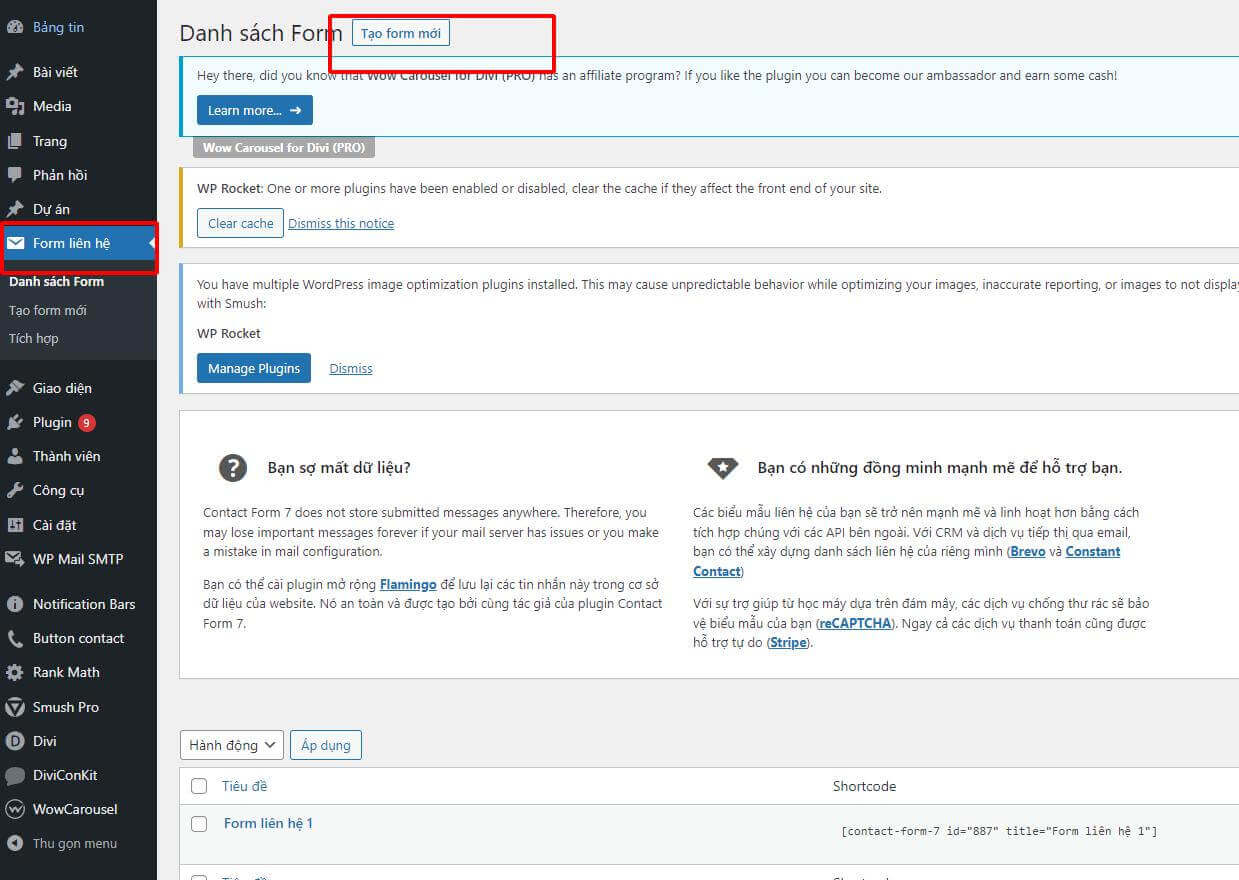Select the Media library icon
The width and height of the screenshot is (1239, 880).
16,106
